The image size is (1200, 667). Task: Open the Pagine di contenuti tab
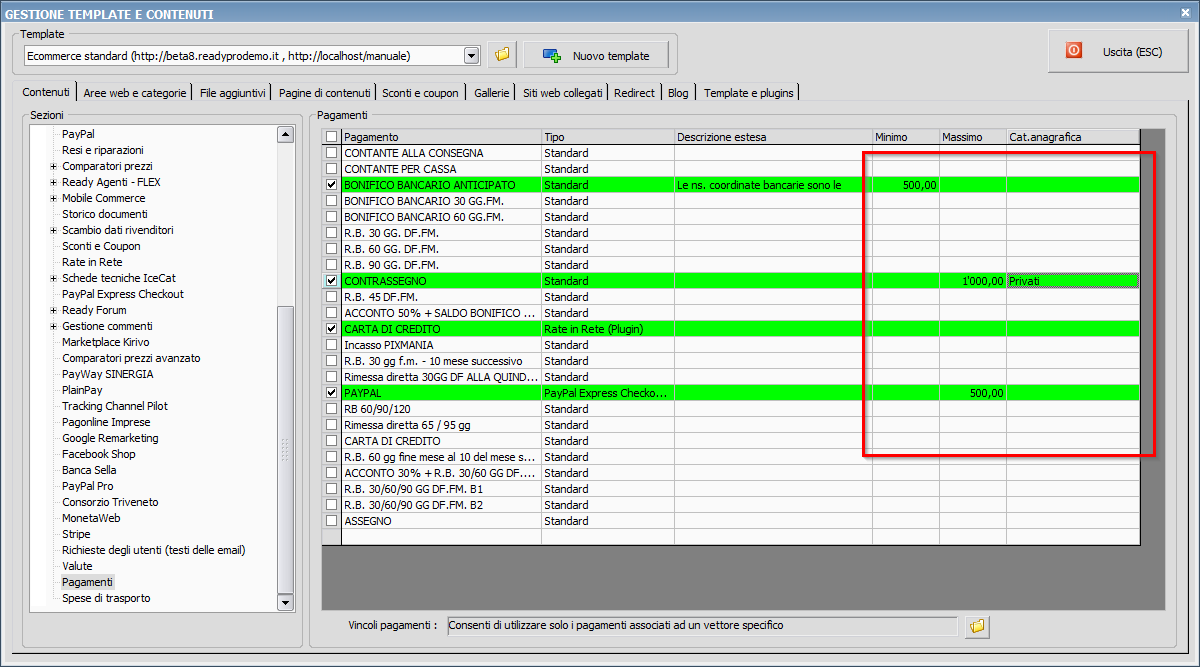[325, 93]
